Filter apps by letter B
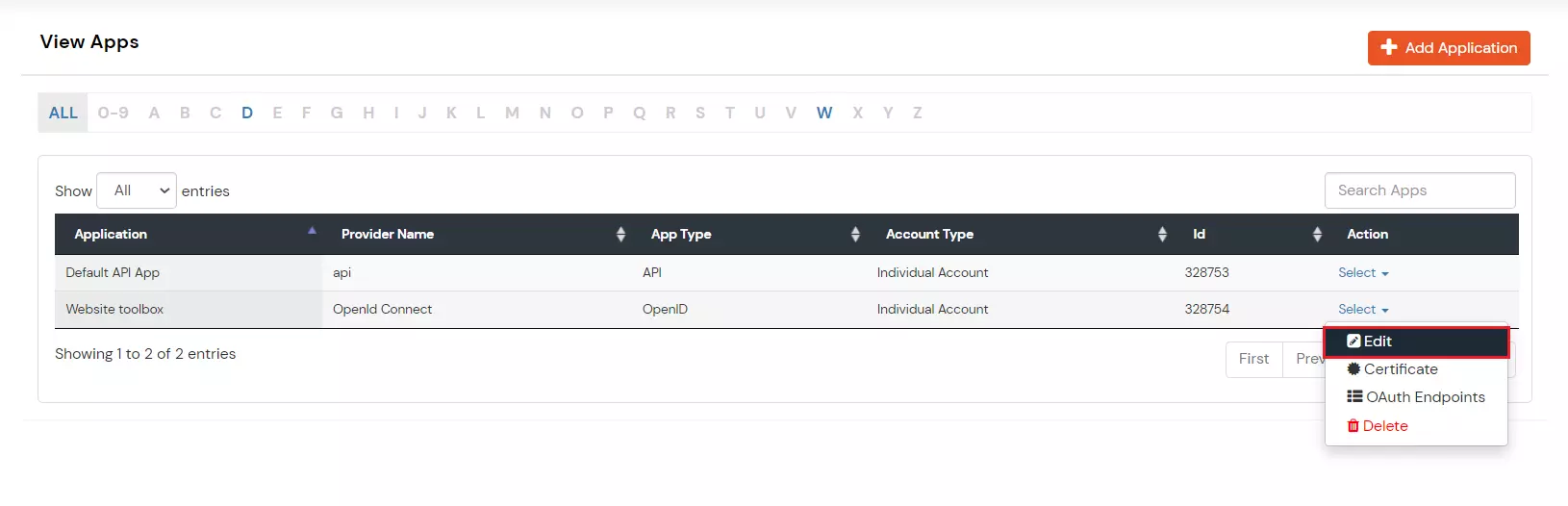This screenshot has height=506, width=1568. (x=185, y=113)
